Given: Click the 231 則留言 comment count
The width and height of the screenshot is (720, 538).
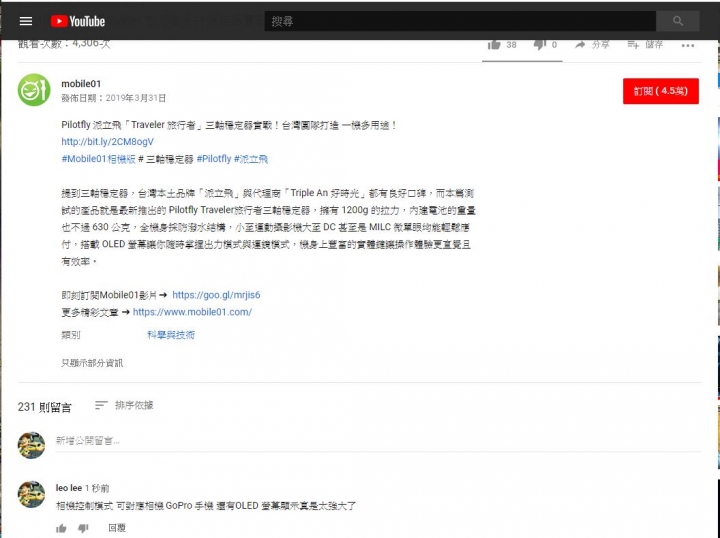Looking at the screenshot, I should 45,407.
